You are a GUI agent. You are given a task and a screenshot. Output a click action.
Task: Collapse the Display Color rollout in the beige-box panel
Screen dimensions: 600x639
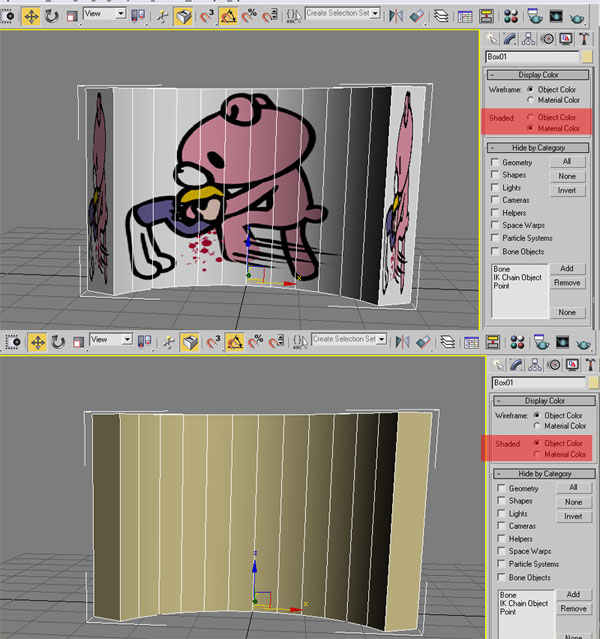click(x=545, y=401)
